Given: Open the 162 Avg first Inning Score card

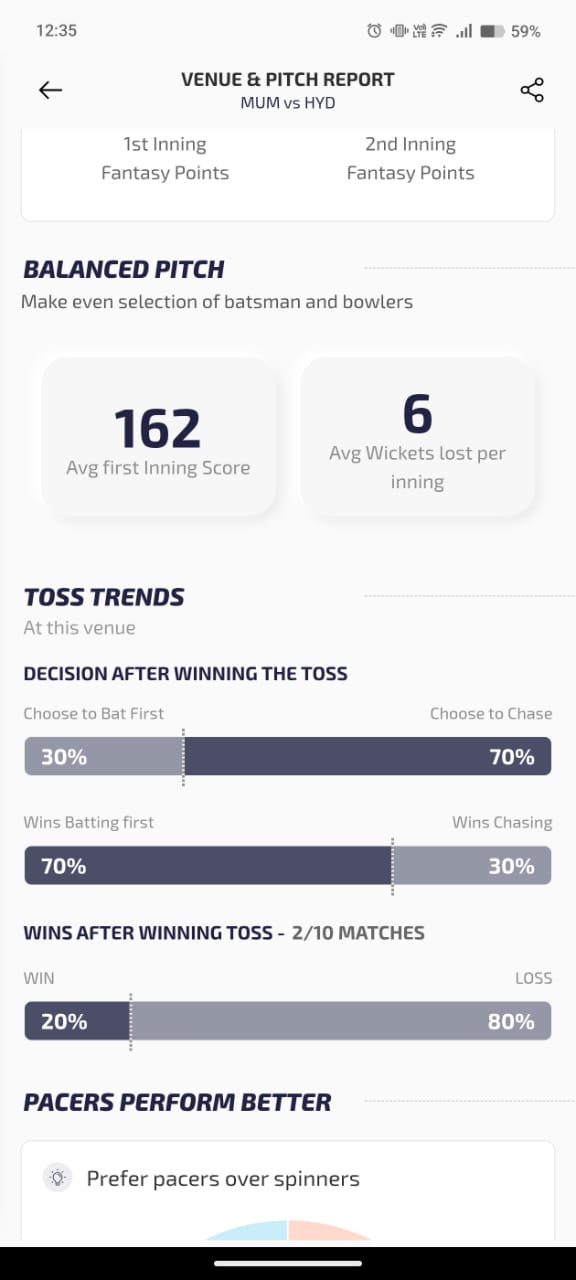Looking at the screenshot, I should pos(158,437).
